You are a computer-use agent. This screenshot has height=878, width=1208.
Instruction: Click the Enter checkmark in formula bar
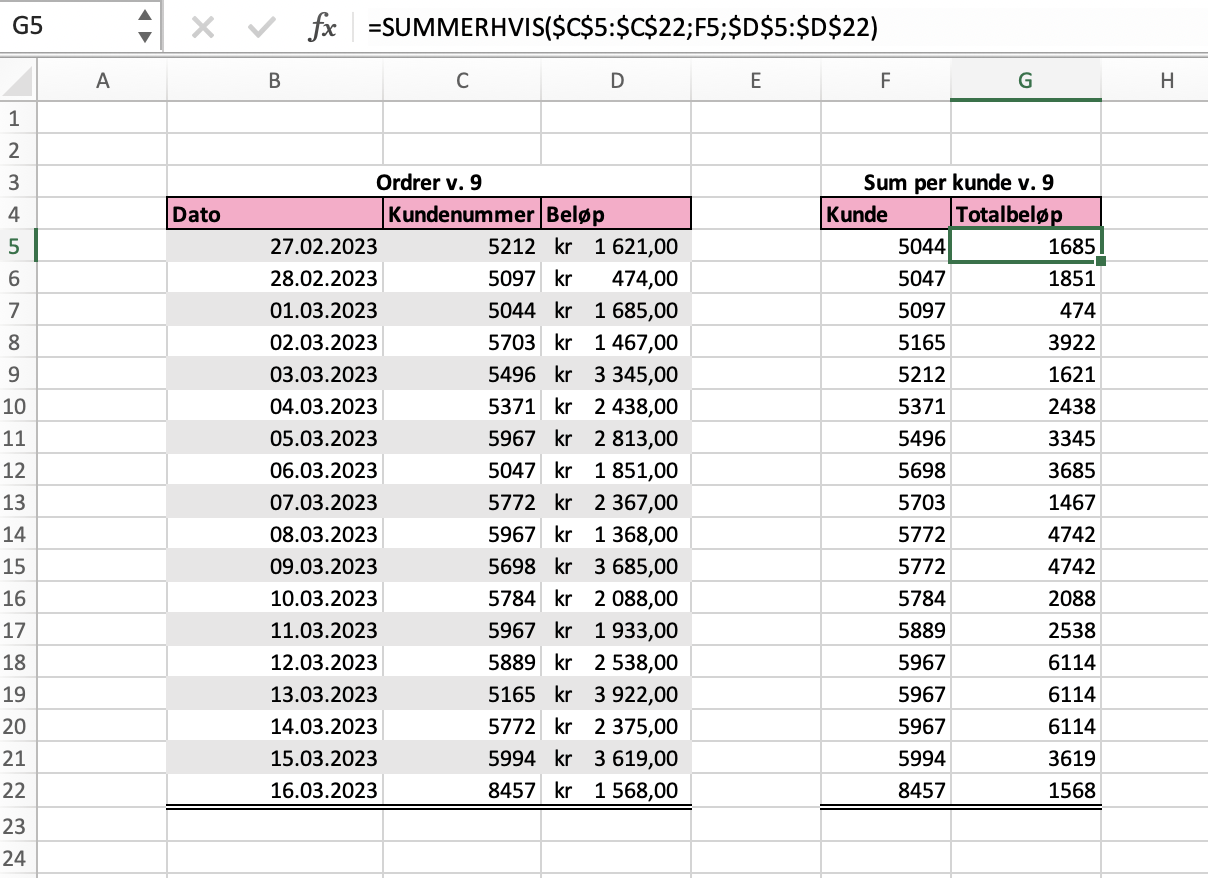(262, 28)
